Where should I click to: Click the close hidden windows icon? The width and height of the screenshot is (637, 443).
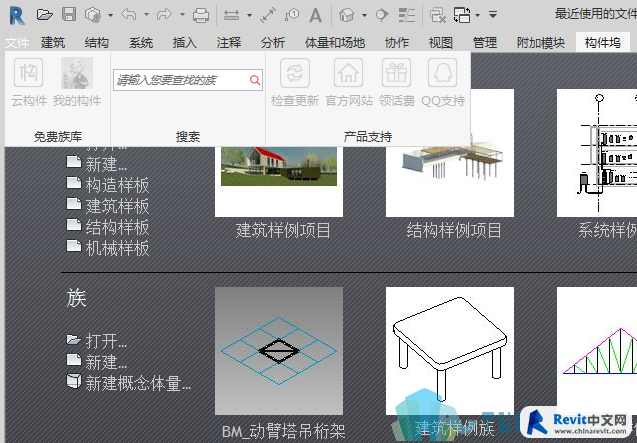pyautogui.click(x=438, y=15)
